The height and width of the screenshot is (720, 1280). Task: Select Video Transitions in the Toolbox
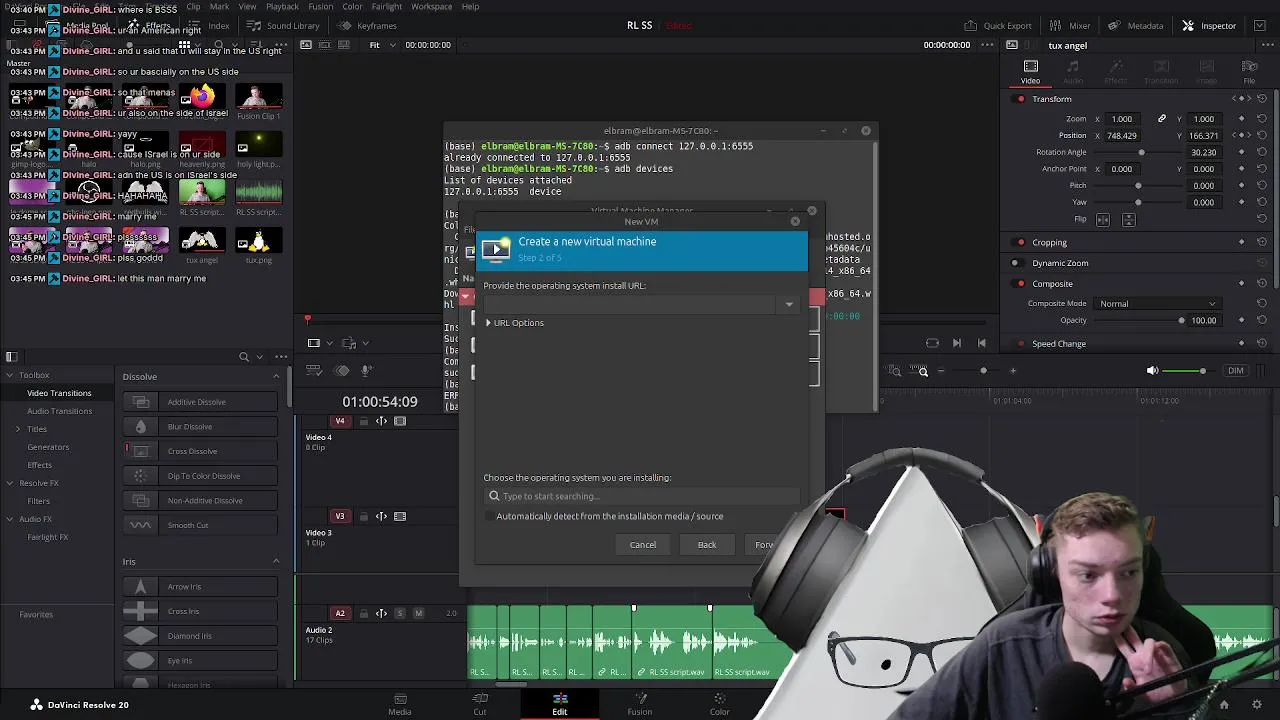[59, 393]
